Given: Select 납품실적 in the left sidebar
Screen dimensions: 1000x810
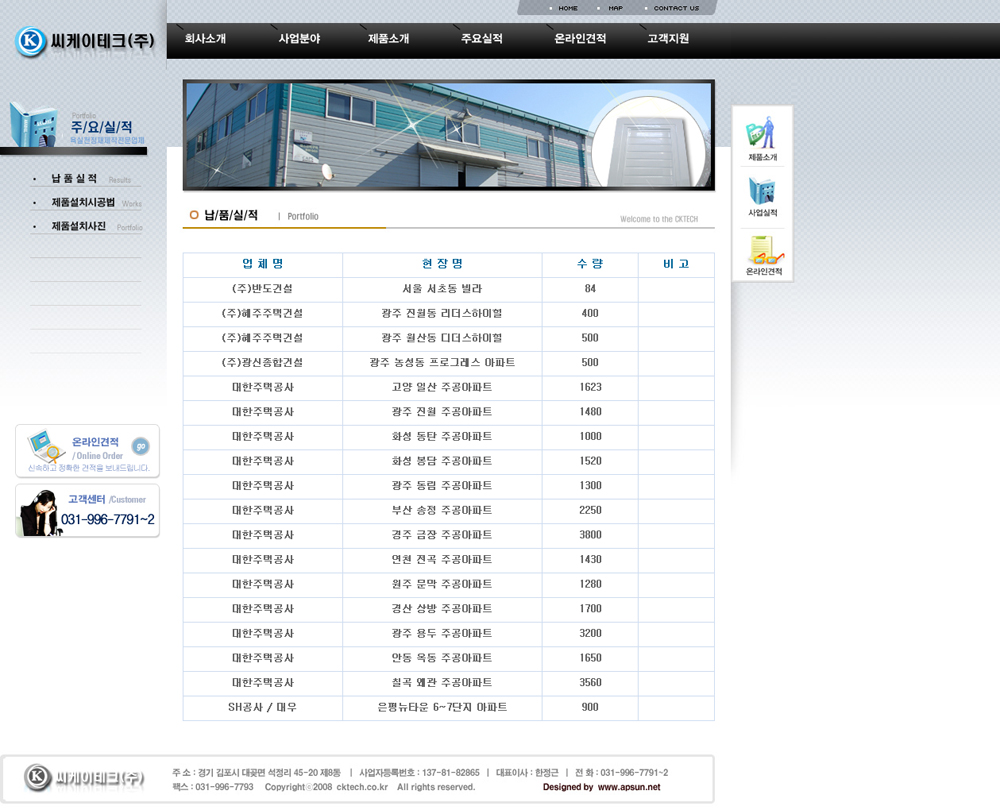Looking at the screenshot, I should tap(74, 179).
